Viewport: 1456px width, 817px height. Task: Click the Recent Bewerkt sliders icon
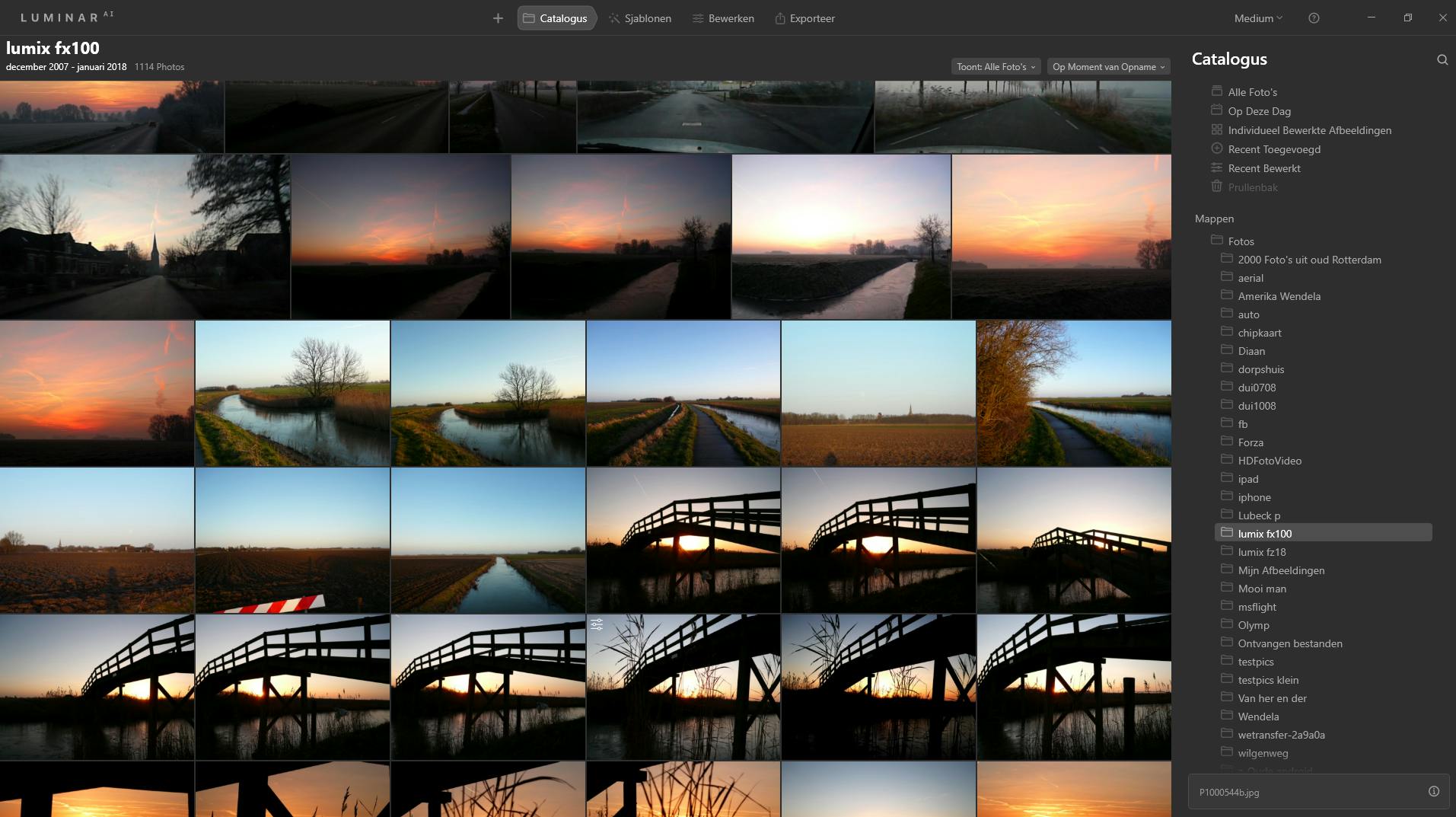coord(1217,168)
